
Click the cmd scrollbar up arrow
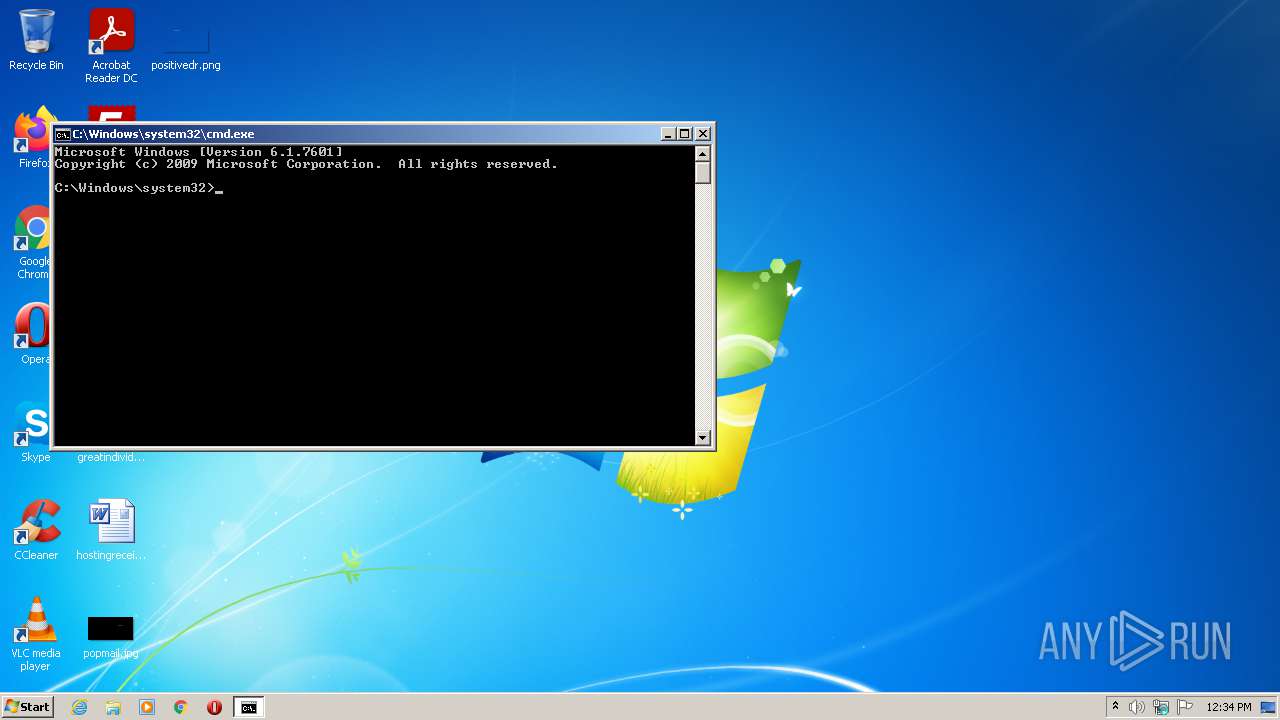(x=702, y=153)
